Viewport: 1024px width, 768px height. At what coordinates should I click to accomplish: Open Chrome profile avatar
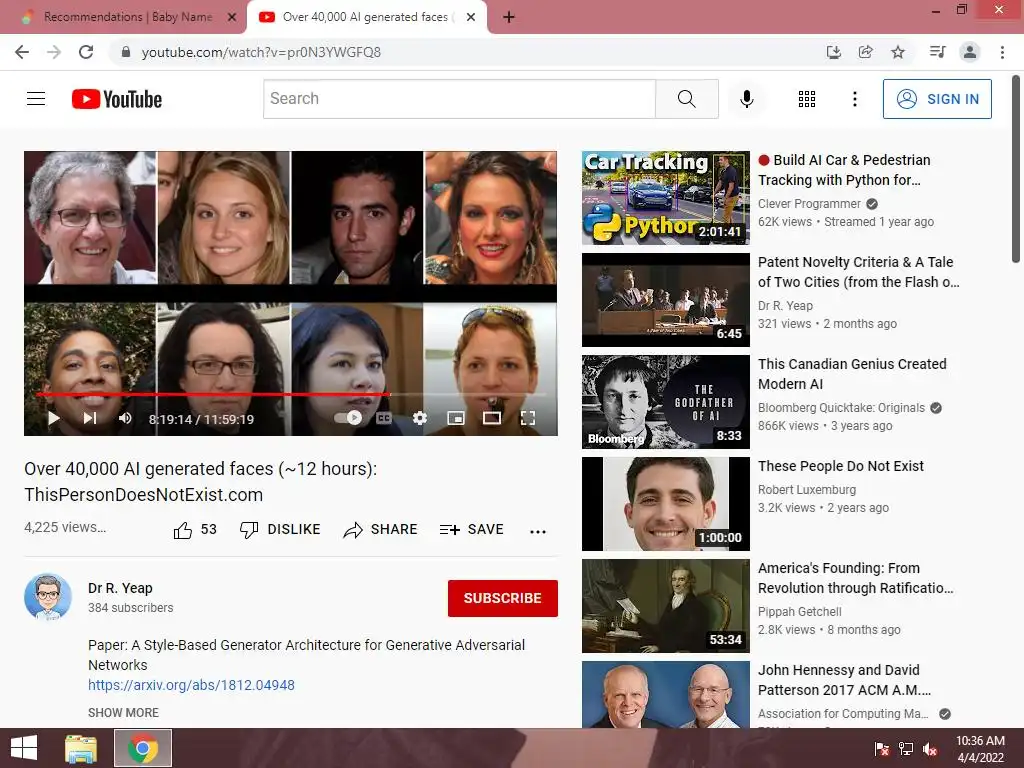(970, 52)
